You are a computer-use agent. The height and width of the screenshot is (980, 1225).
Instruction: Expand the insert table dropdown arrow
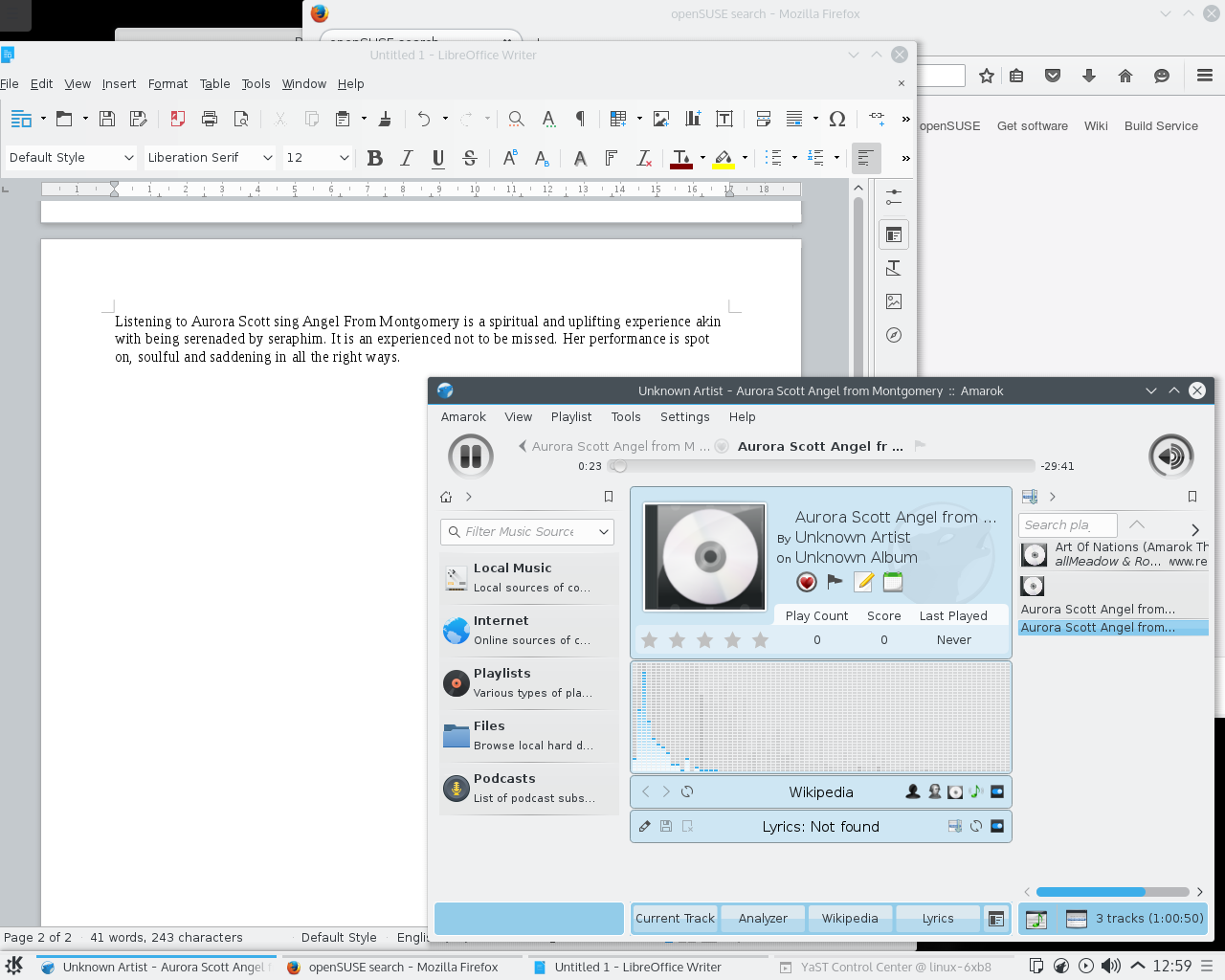[x=639, y=119]
